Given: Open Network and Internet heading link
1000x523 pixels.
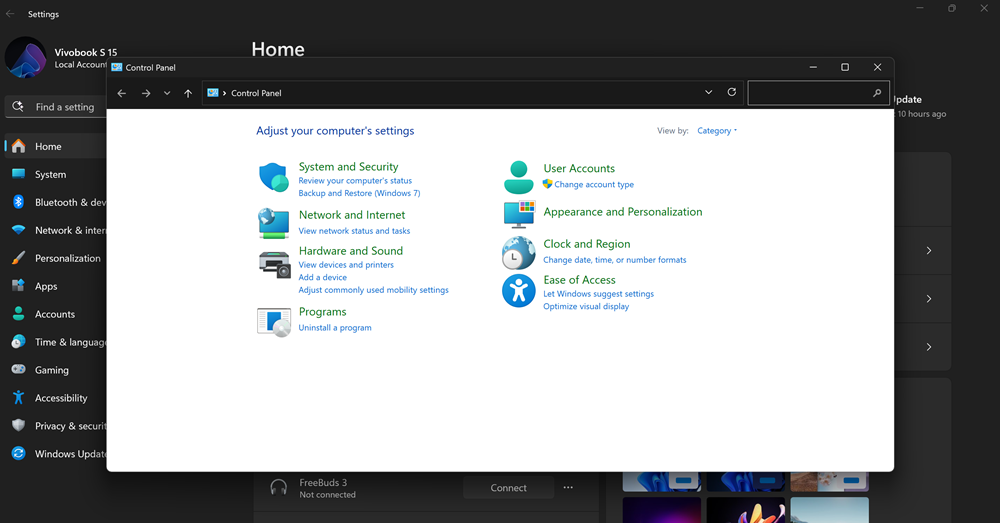Looking at the screenshot, I should pyautogui.click(x=352, y=215).
